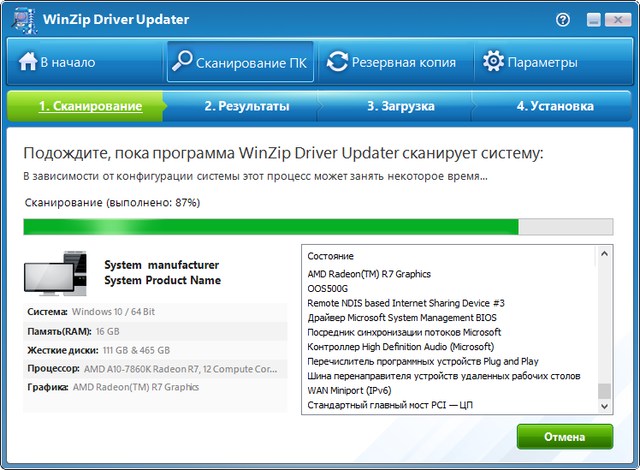Click the gear icon of Параметры

493,61
